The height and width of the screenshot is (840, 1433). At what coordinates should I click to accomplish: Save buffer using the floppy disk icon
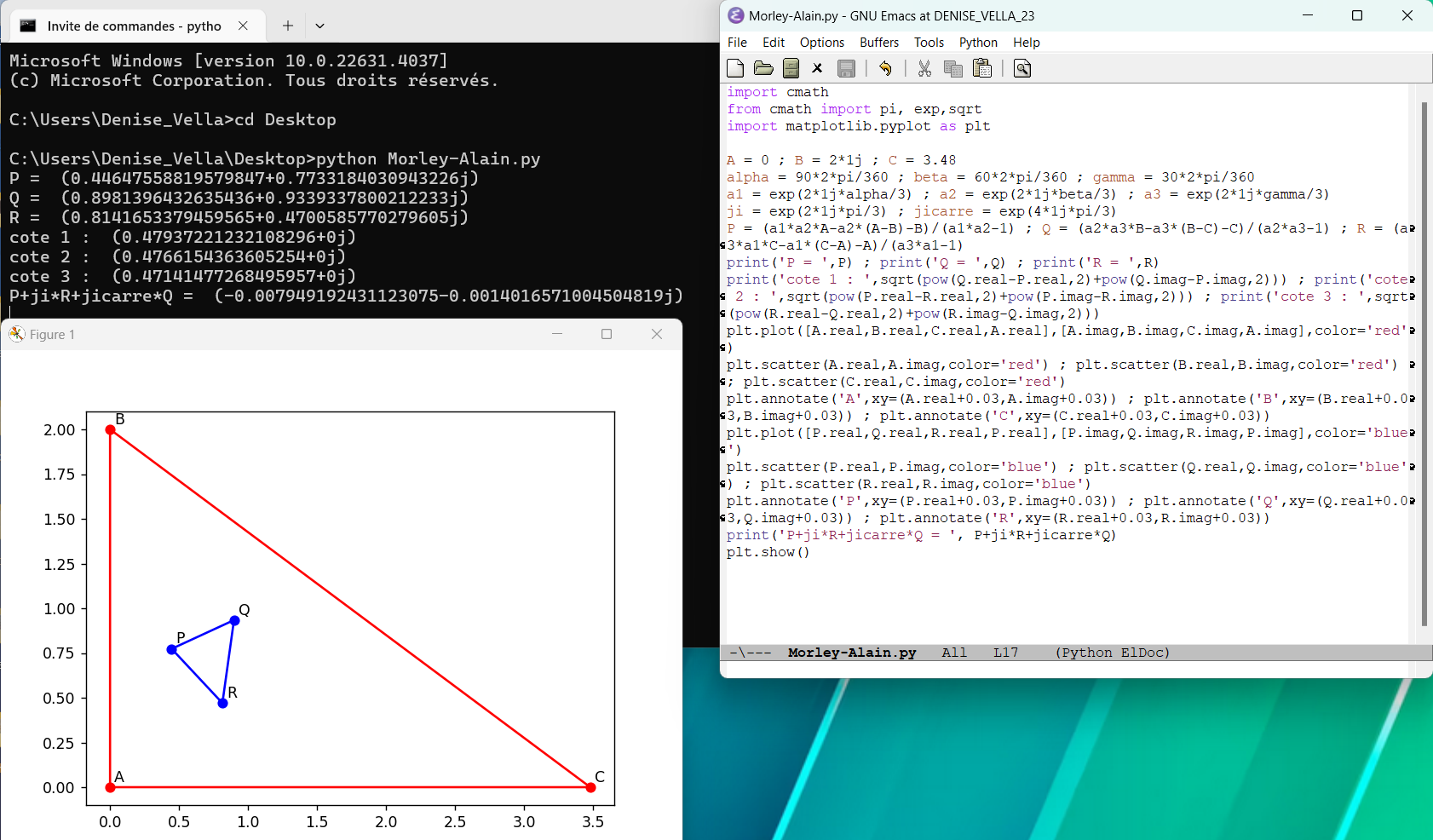tap(846, 68)
